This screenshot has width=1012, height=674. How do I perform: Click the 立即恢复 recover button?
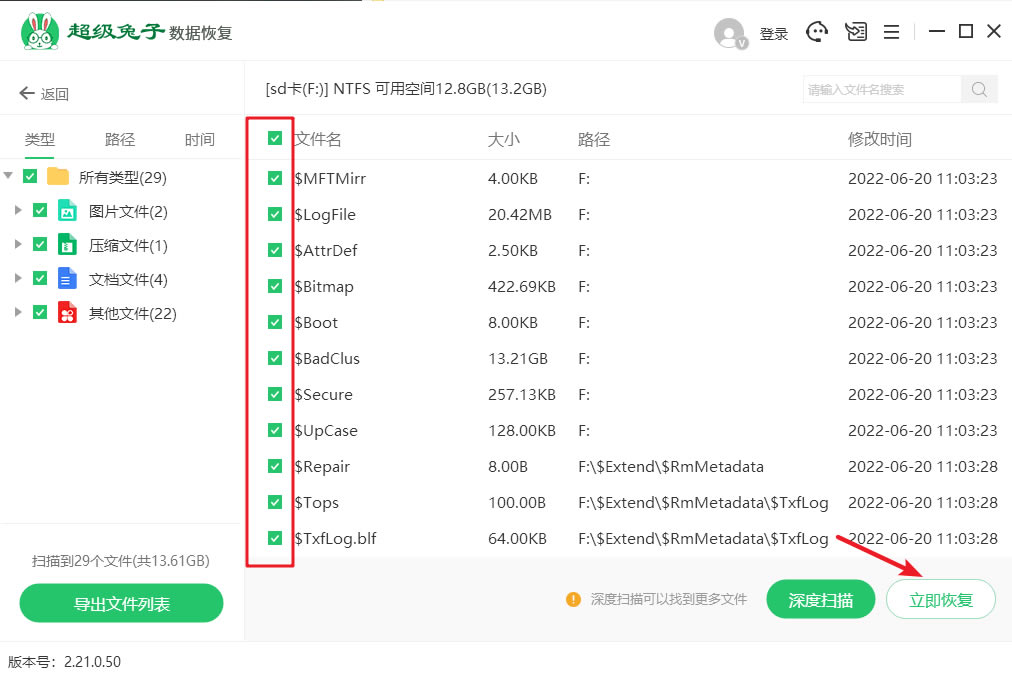[940, 598]
